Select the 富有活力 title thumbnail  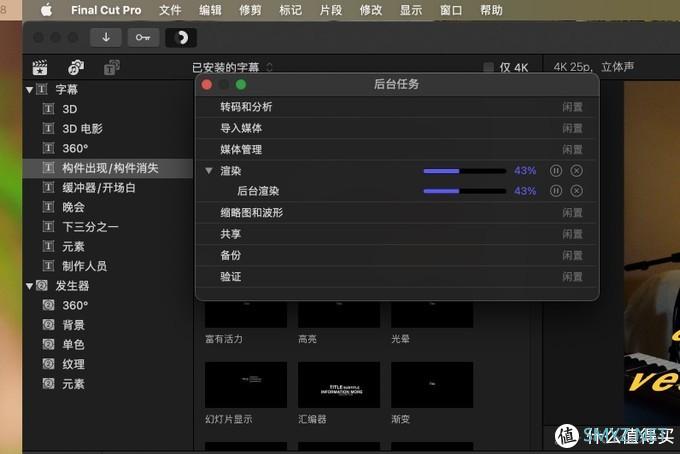(x=246, y=314)
